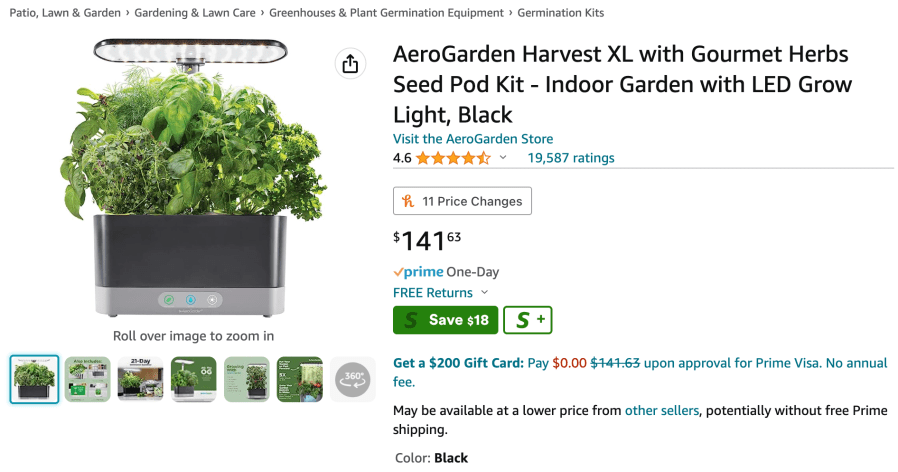Visit the AeroGarden Store link
The width and height of the screenshot is (898, 472).
(x=473, y=139)
